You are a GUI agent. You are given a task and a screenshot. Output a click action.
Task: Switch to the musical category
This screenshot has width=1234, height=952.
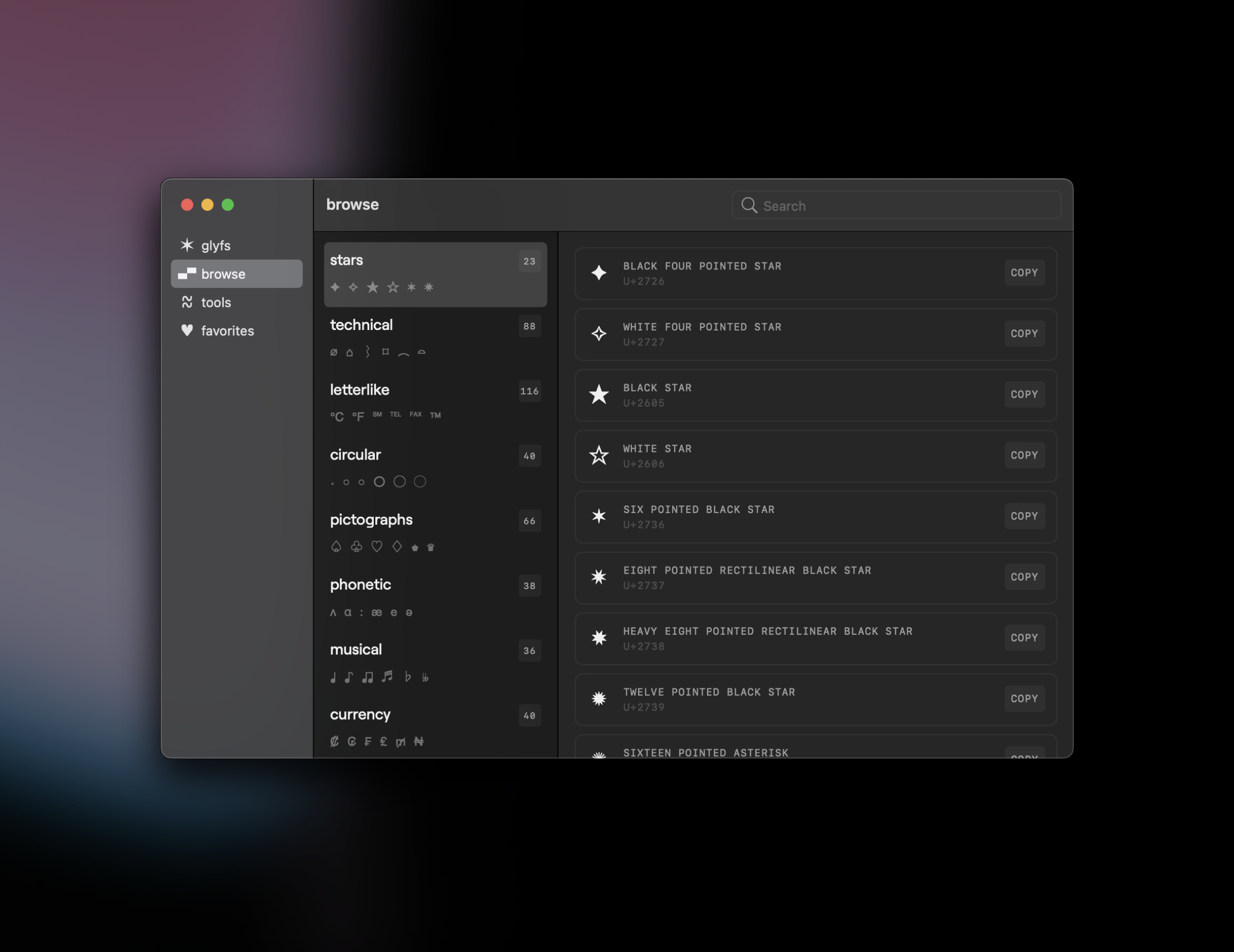(434, 663)
